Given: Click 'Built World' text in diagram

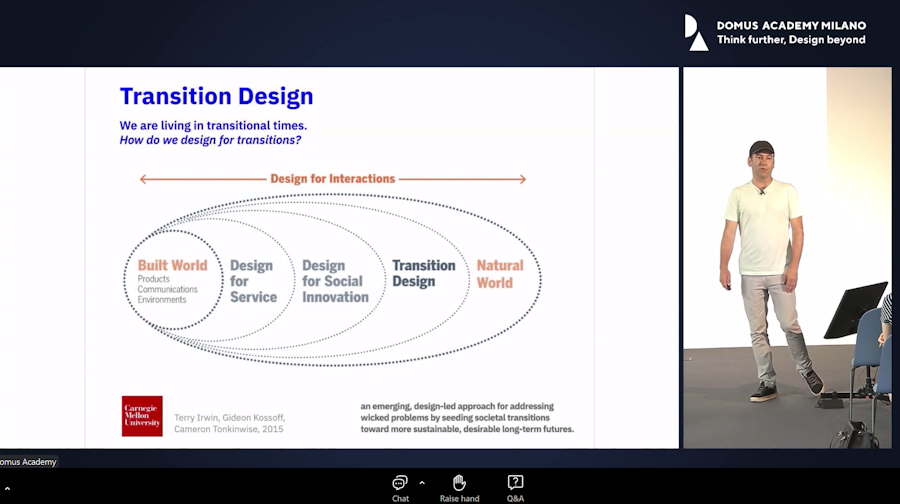Looking at the screenshot, I should tap(172, 265).
